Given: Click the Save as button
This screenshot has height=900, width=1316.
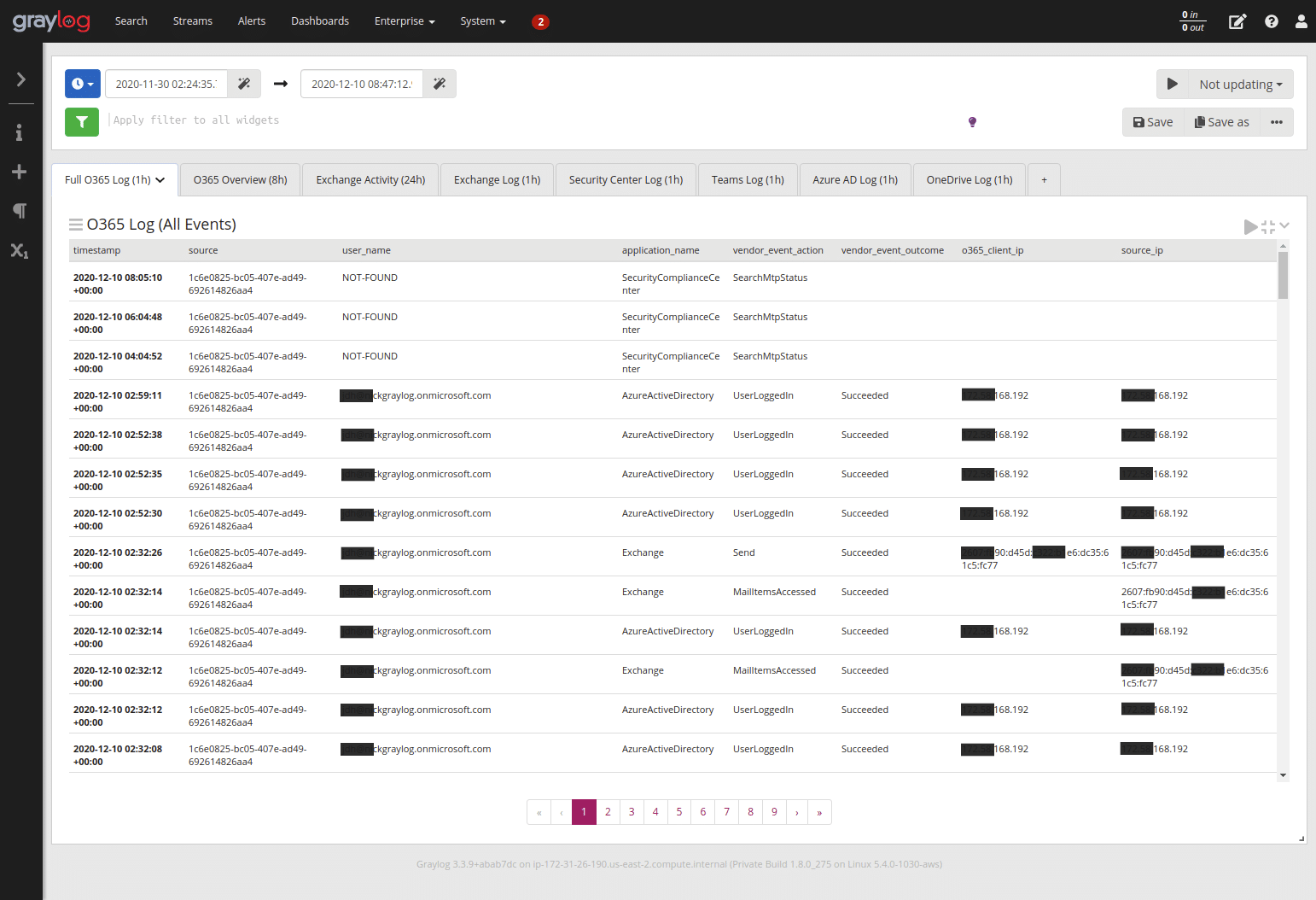Looking at the screenshot, I should (x=1221, y=121).
